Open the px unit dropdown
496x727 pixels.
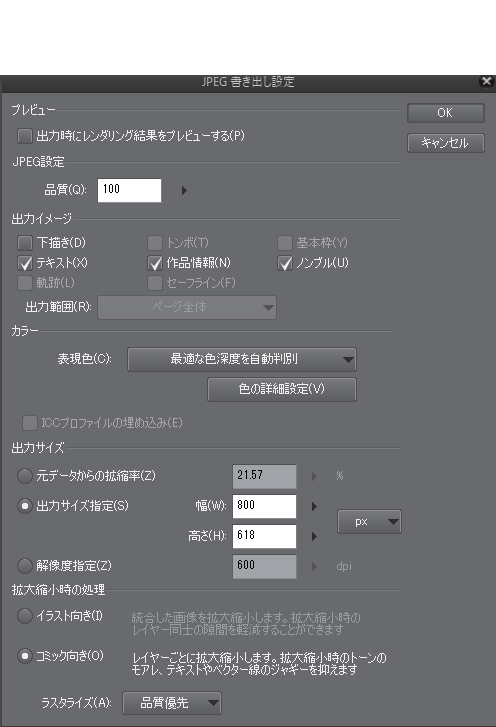[x=369, y=522]
